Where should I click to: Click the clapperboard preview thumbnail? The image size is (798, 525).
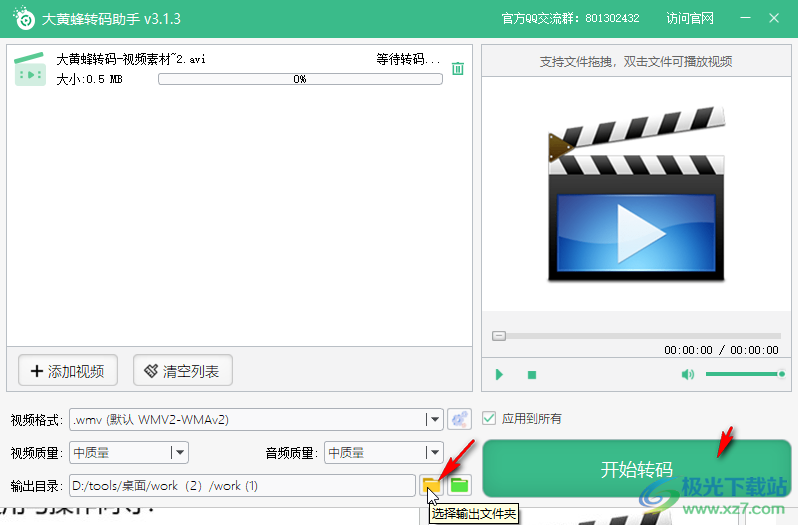[x=636, y=194]
